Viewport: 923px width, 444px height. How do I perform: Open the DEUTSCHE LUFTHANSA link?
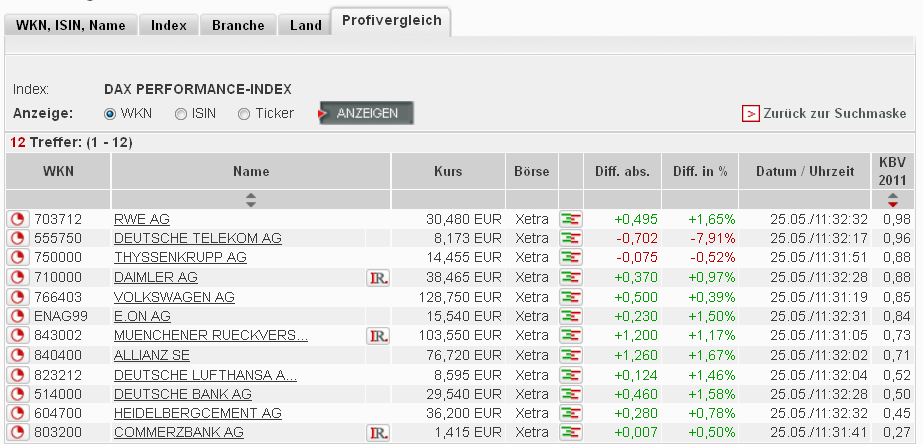click(205, 375)
